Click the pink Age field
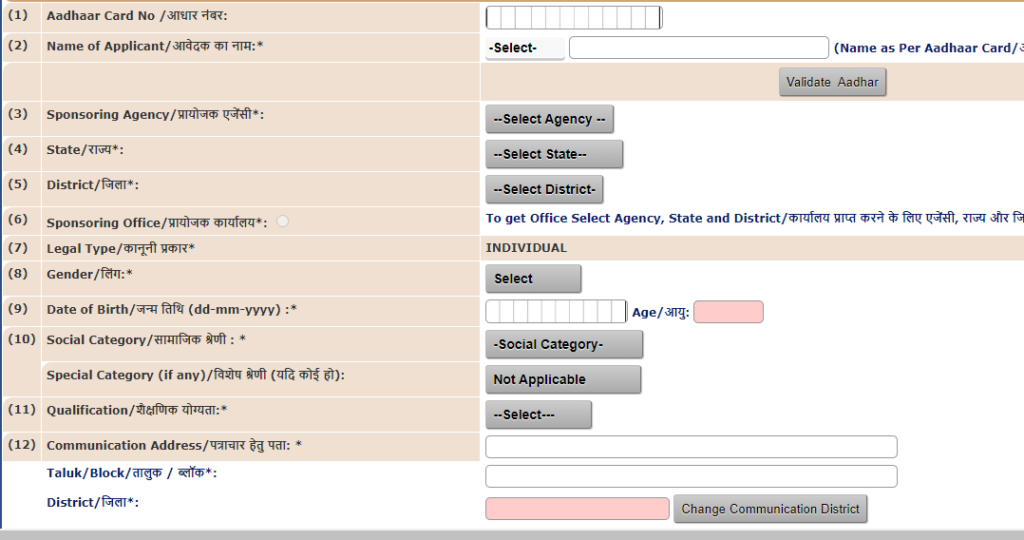 point(728,312)
